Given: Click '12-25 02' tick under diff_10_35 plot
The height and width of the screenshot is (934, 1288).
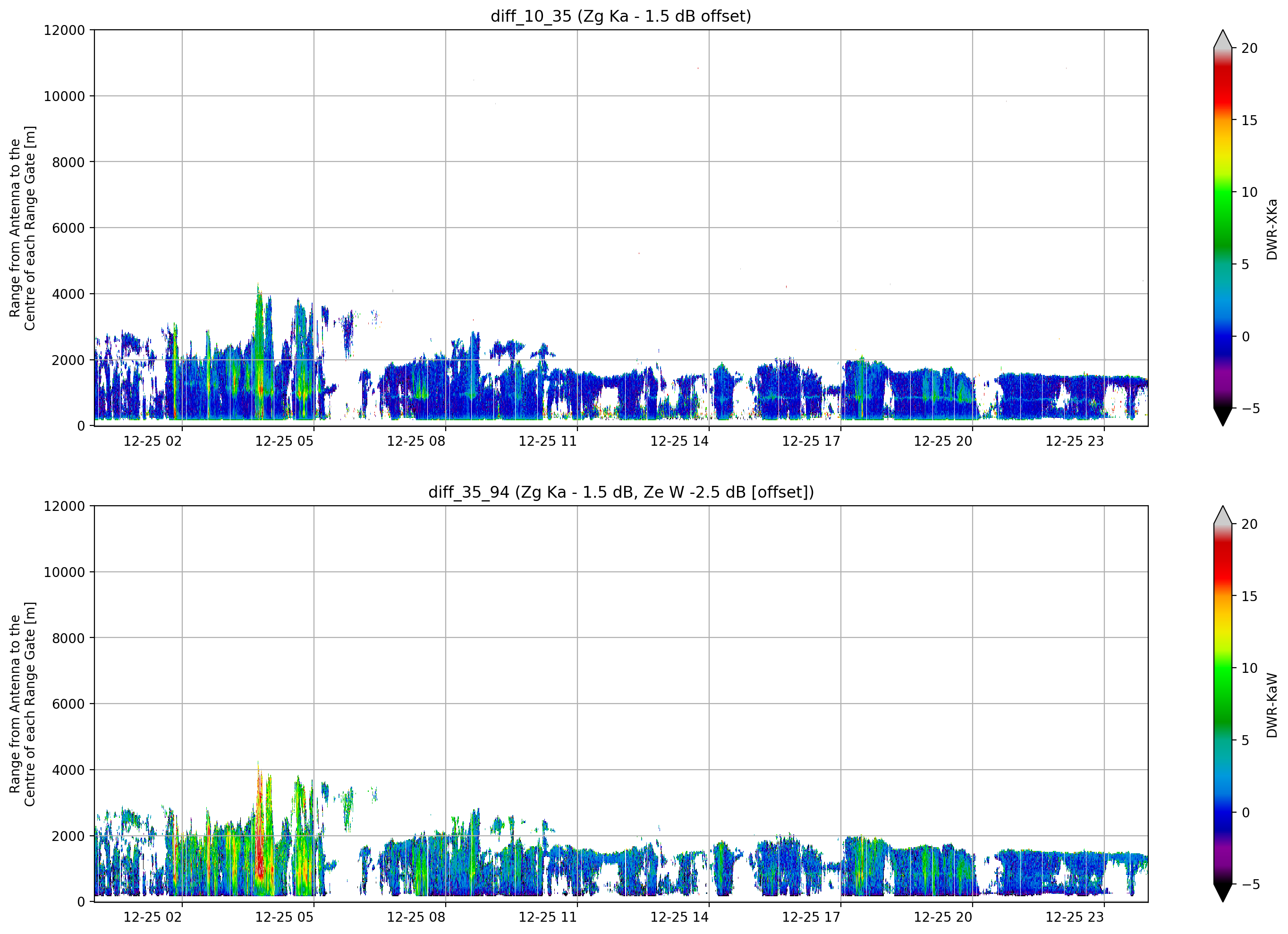Looking at the screenshot, I should (152, 441).
